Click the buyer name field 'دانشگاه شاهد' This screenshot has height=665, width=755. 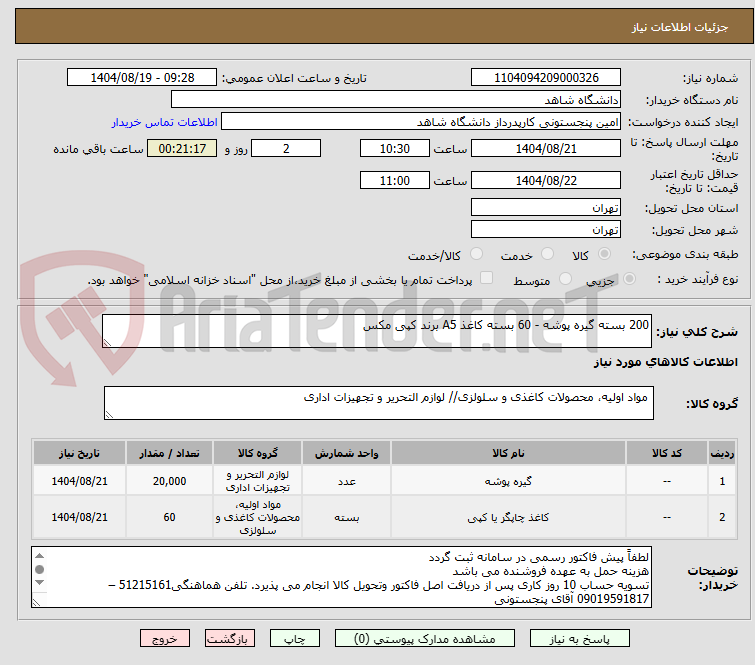point(396,100)
